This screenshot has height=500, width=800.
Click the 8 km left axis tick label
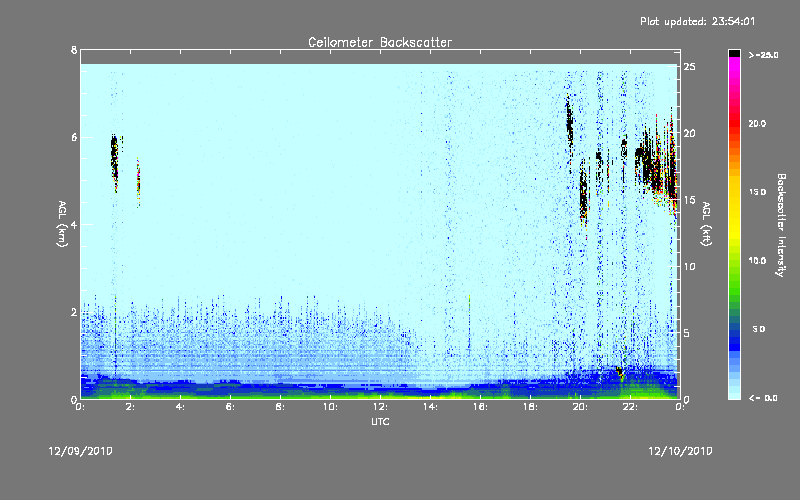pyautogui.click(x=74, y=50)
